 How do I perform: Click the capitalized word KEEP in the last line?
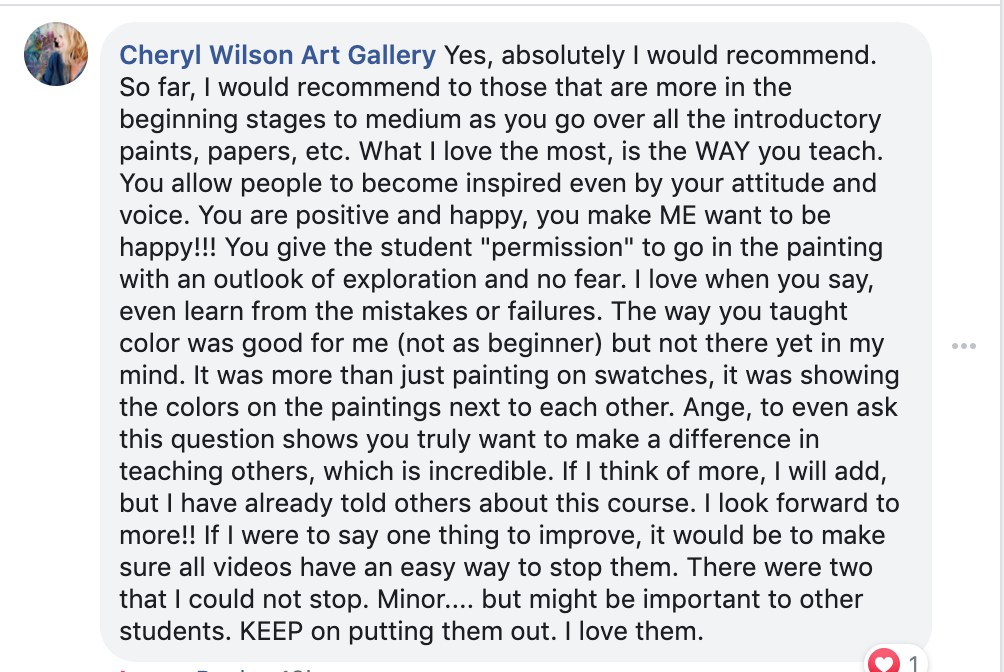tap(271, 632)
